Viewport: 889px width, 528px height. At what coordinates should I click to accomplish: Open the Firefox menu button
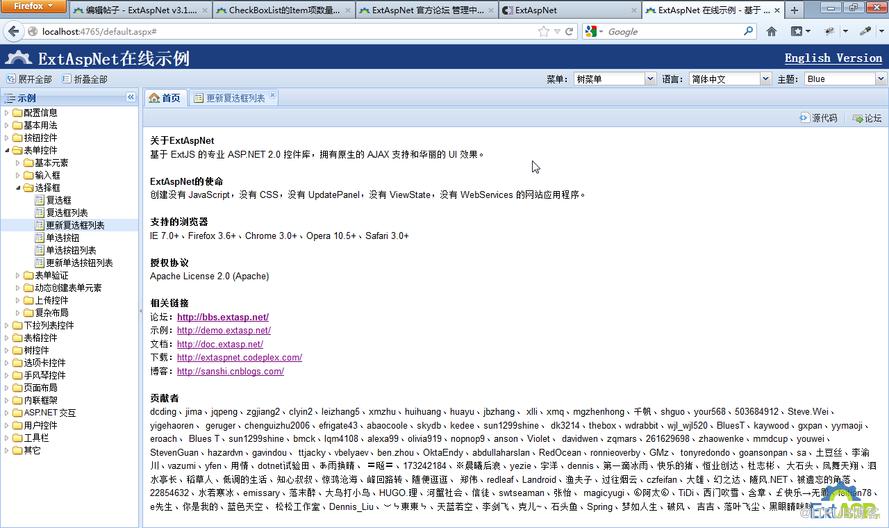pos(33,6)
